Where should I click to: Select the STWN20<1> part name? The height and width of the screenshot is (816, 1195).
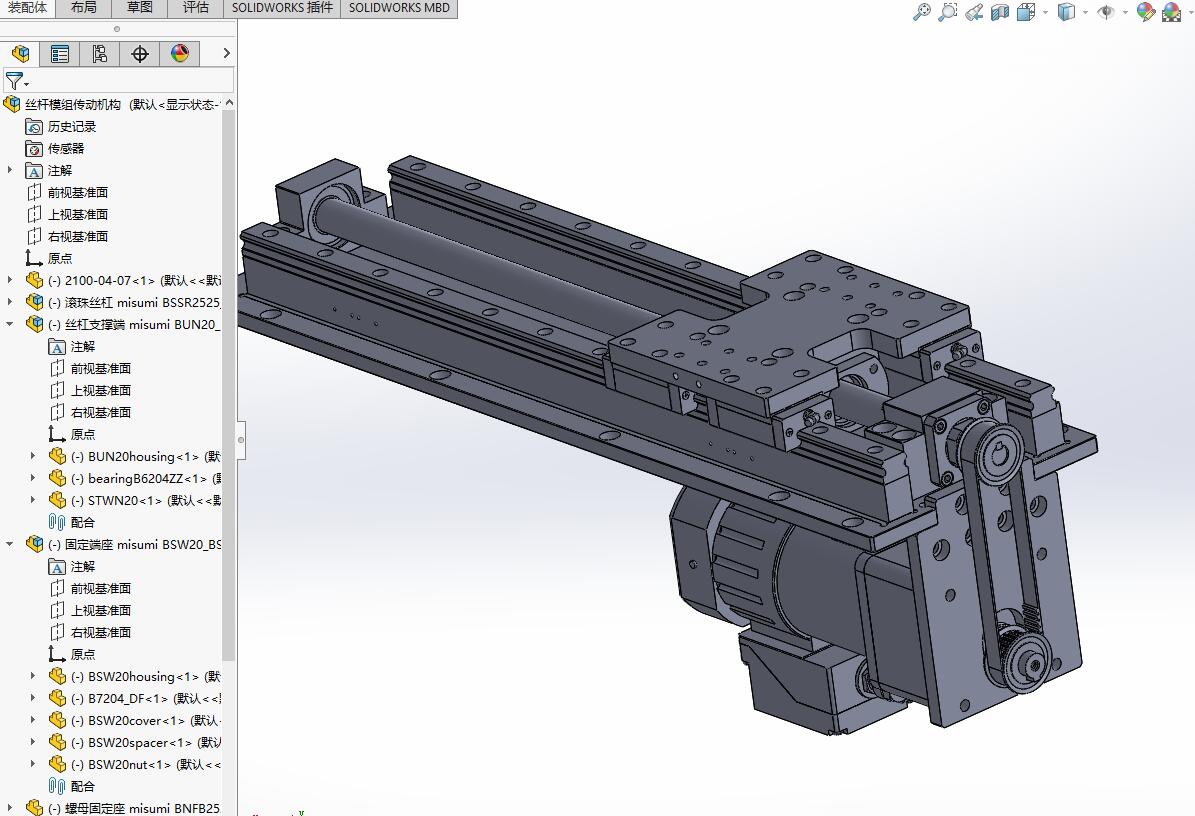click(125, 501)
